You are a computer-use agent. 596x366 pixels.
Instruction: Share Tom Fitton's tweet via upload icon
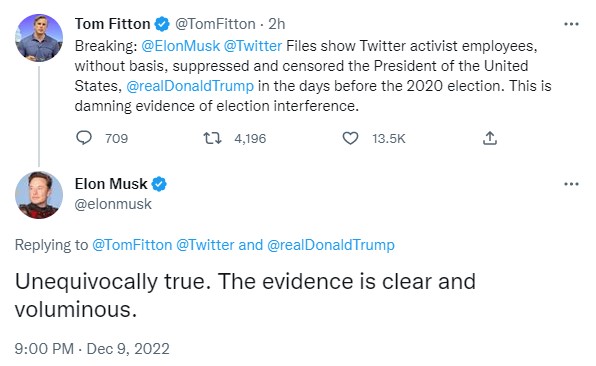click(x=490, y=138)
